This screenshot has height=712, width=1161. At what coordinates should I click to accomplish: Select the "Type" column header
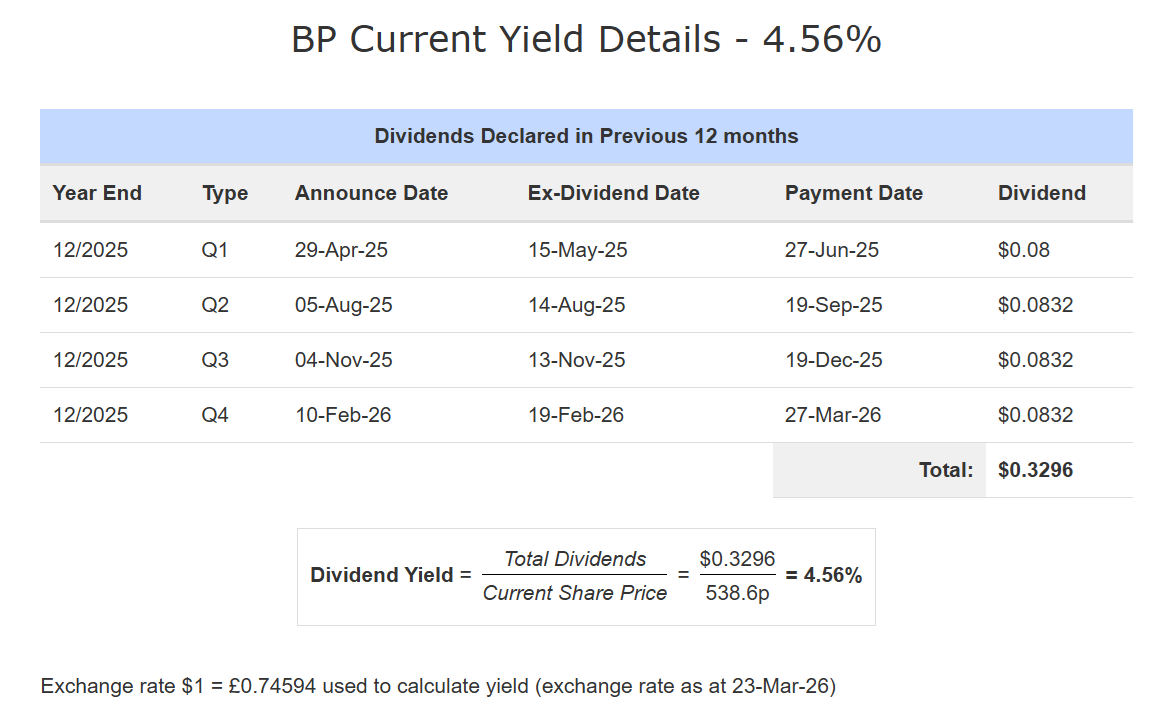(x=225, y=193)
